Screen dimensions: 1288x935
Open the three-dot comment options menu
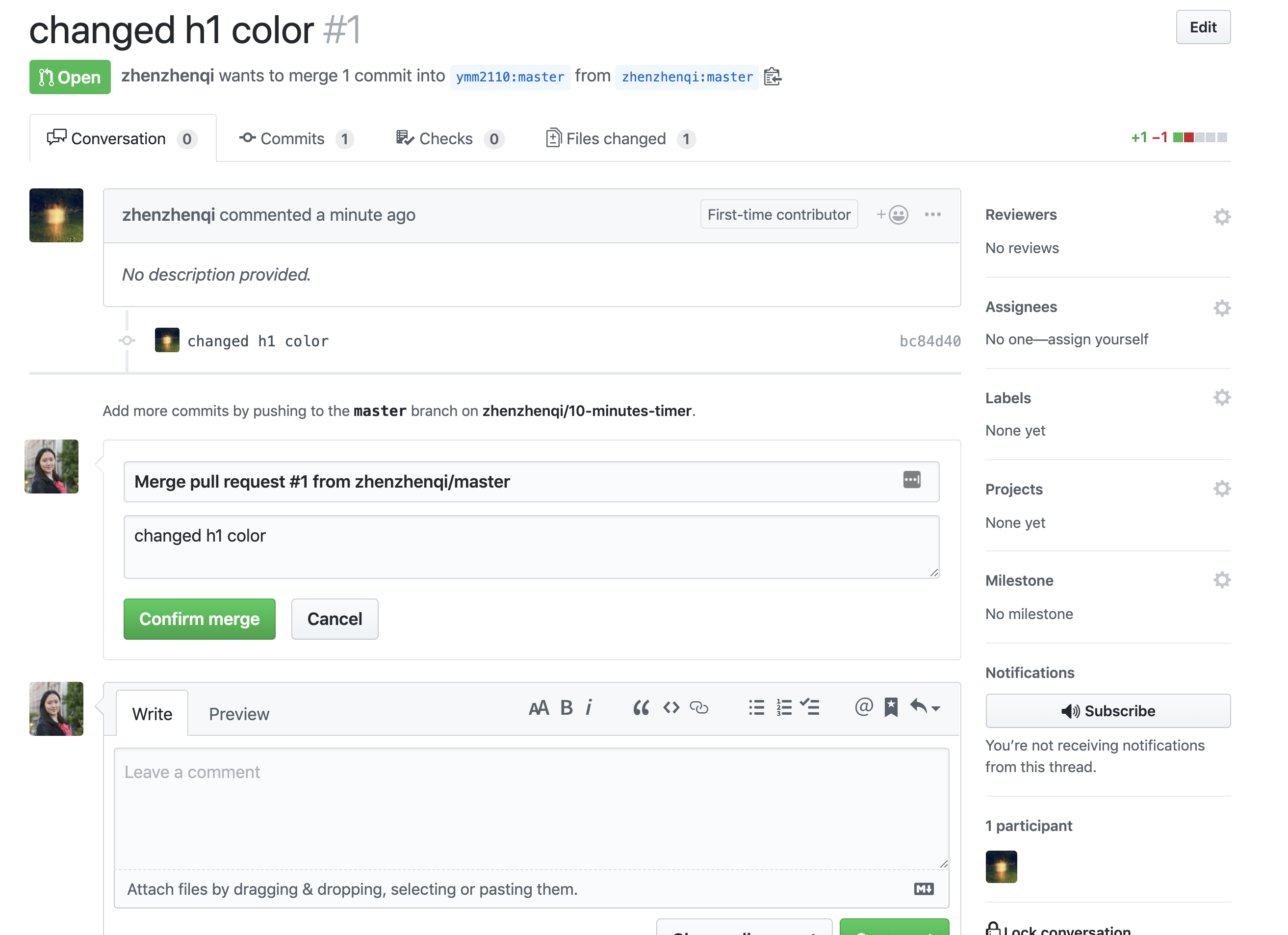pos(932,215)
